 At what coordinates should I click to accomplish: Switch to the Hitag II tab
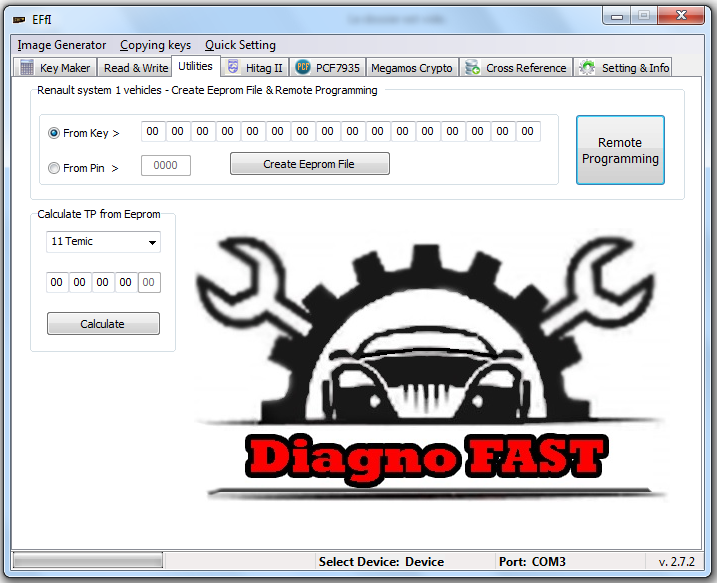coord(256,68)
